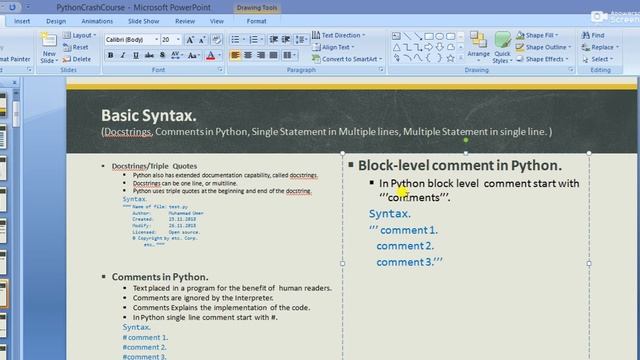Screen dimensions: 640x360
Task: Open the Font dialog launcher
Action: (x=220, y=70)
